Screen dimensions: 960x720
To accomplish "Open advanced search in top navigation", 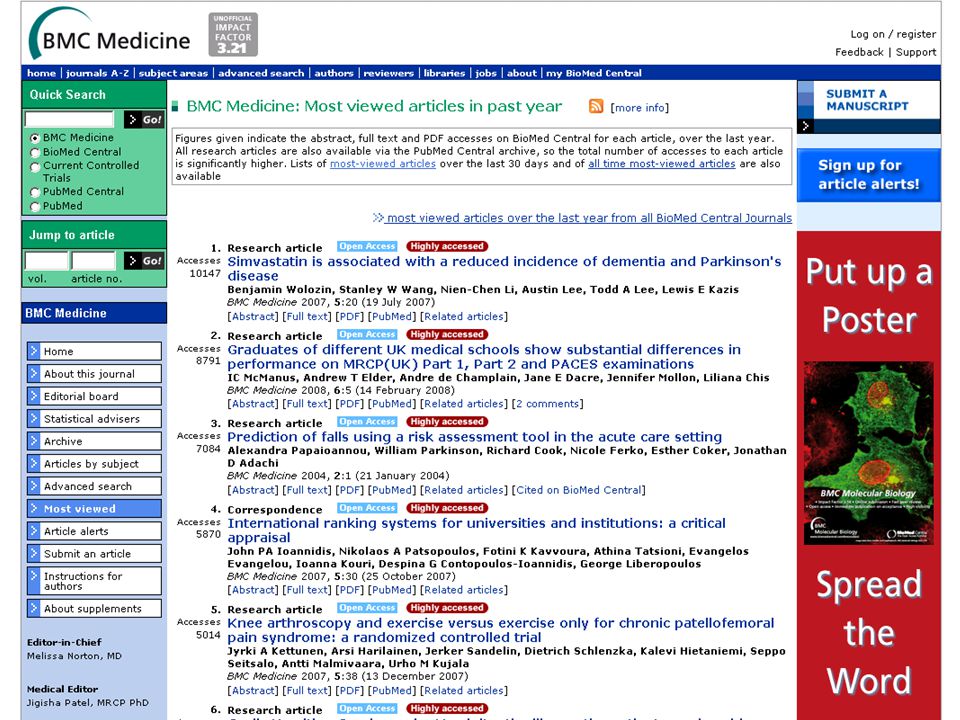I will [261, 73].
